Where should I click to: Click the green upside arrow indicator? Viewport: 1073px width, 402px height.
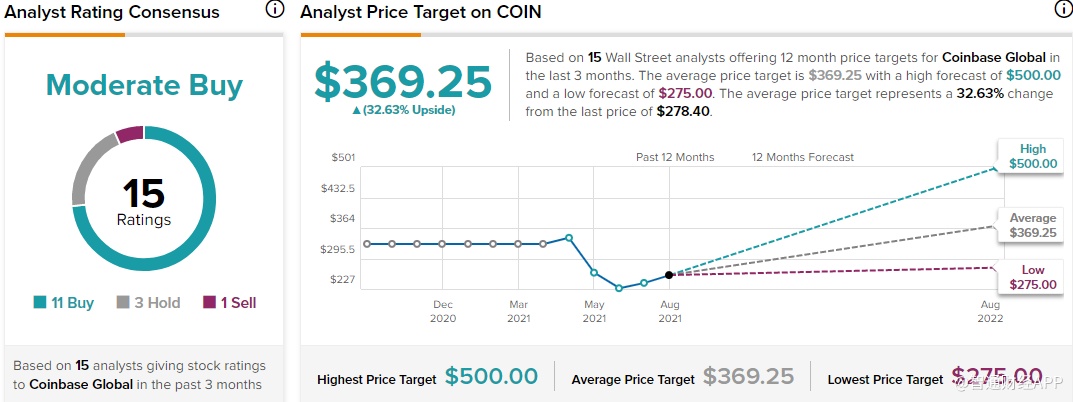pos(356,110)
